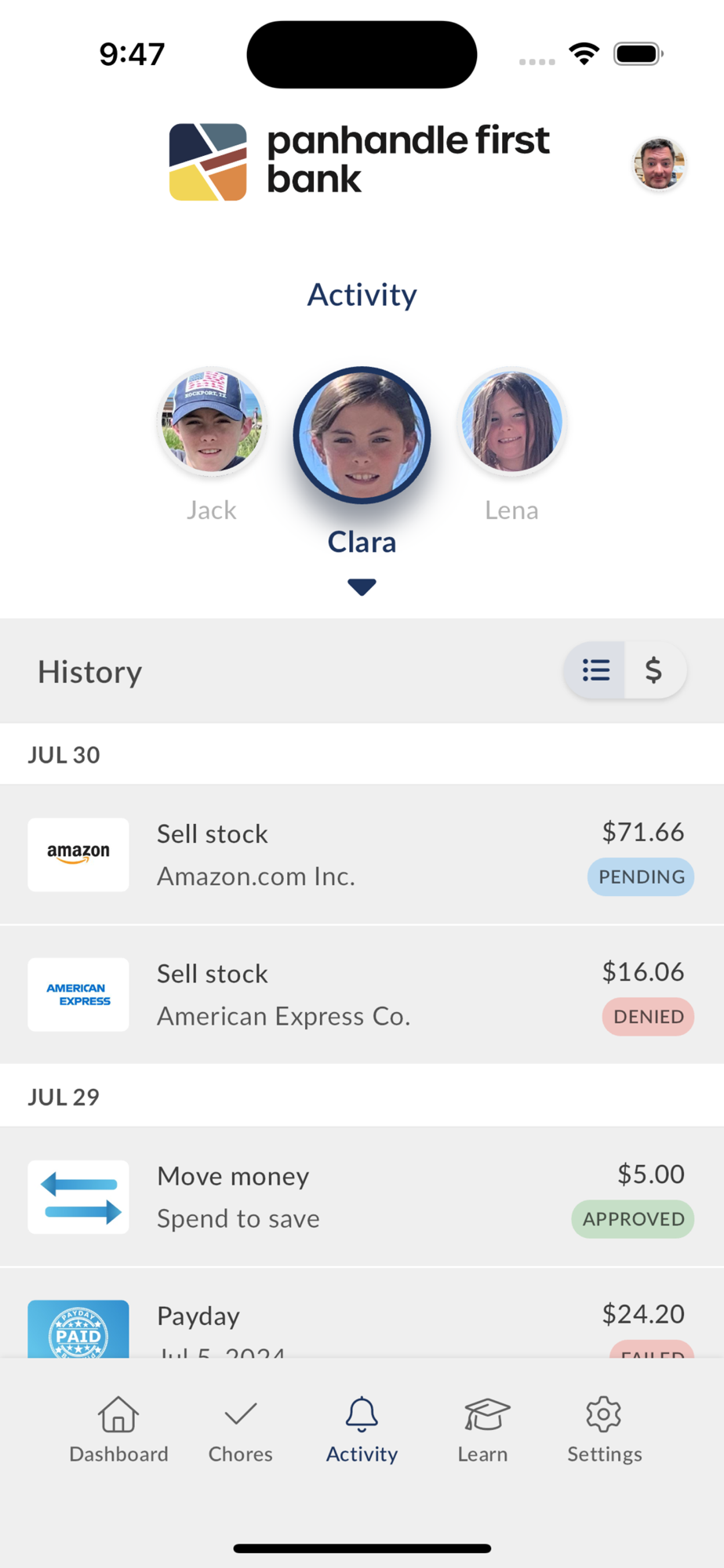Open the parent profile avatar

[659, 165]
